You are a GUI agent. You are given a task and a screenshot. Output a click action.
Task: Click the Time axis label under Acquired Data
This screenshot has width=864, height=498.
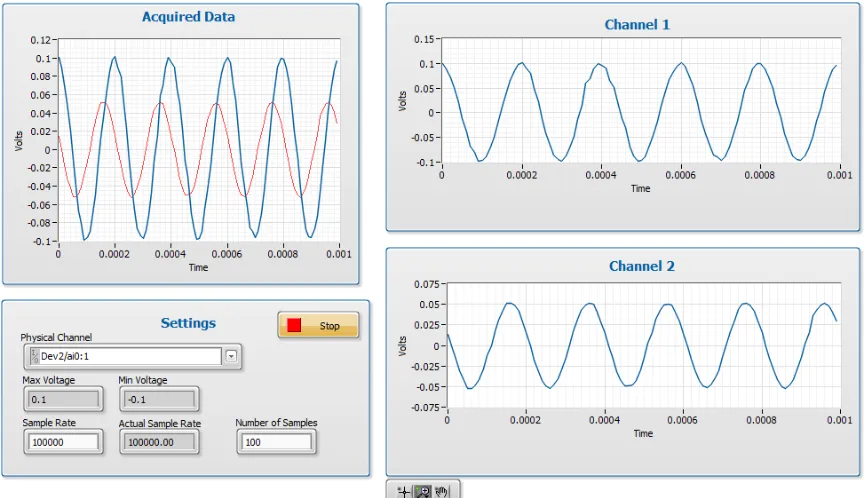point(198,268)
